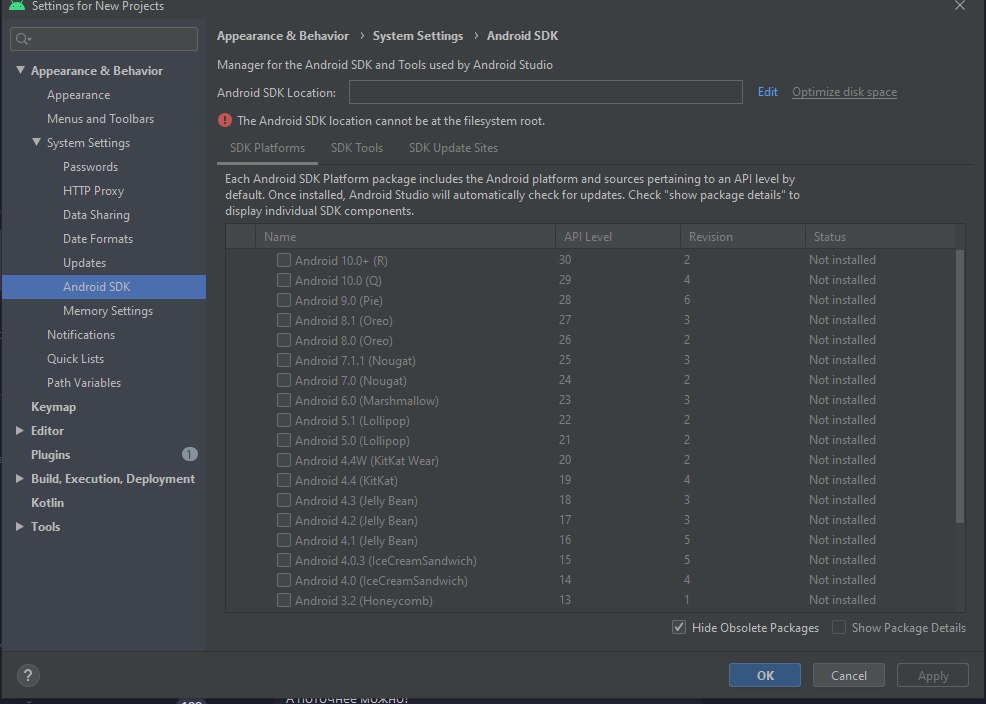Select the Android 4.3 (Jelly Bean) row name
This screenshot has height=704, width=986.
point(356,500)
